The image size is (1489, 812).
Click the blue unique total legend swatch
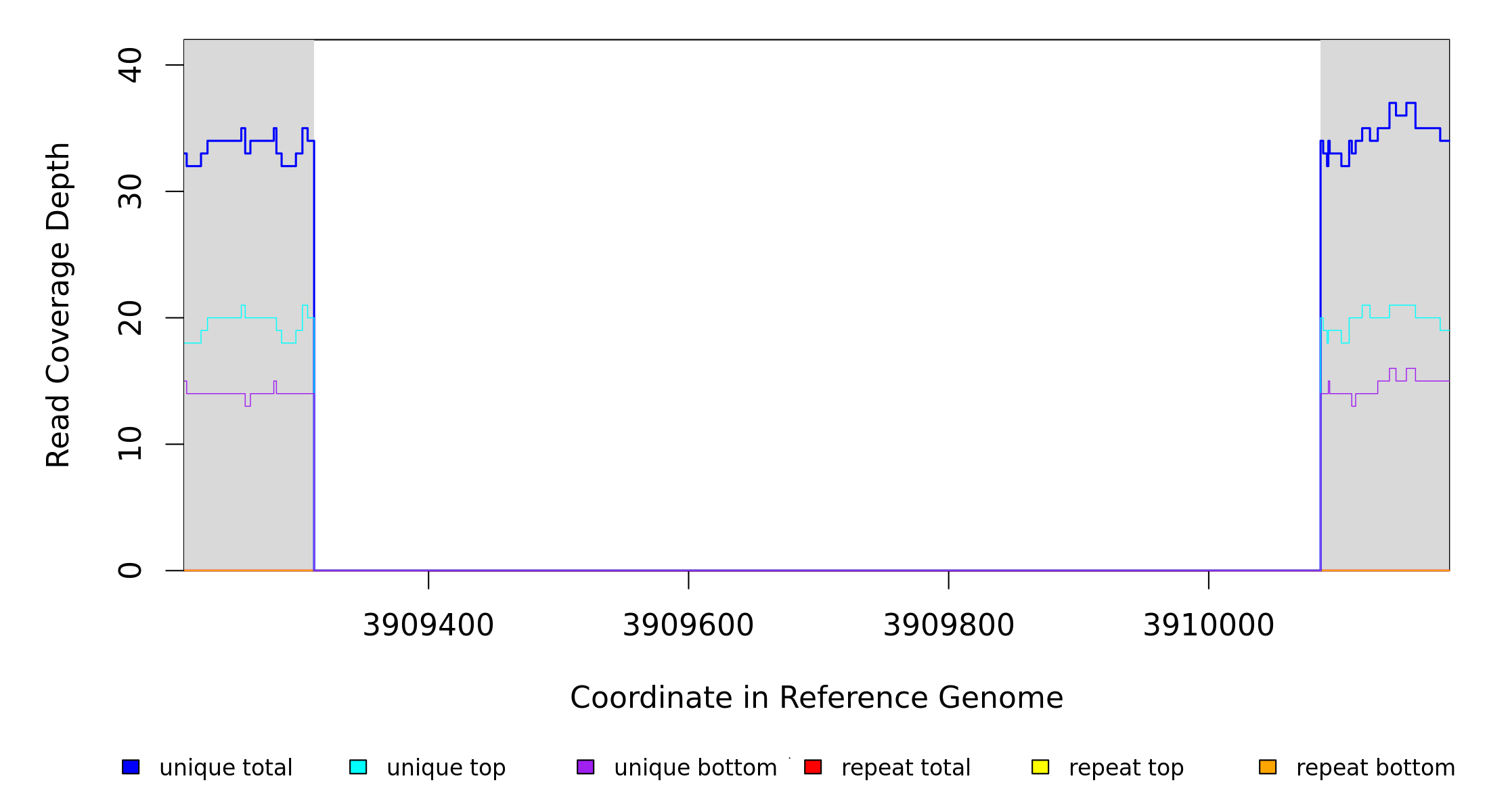(x=131, y=767)
